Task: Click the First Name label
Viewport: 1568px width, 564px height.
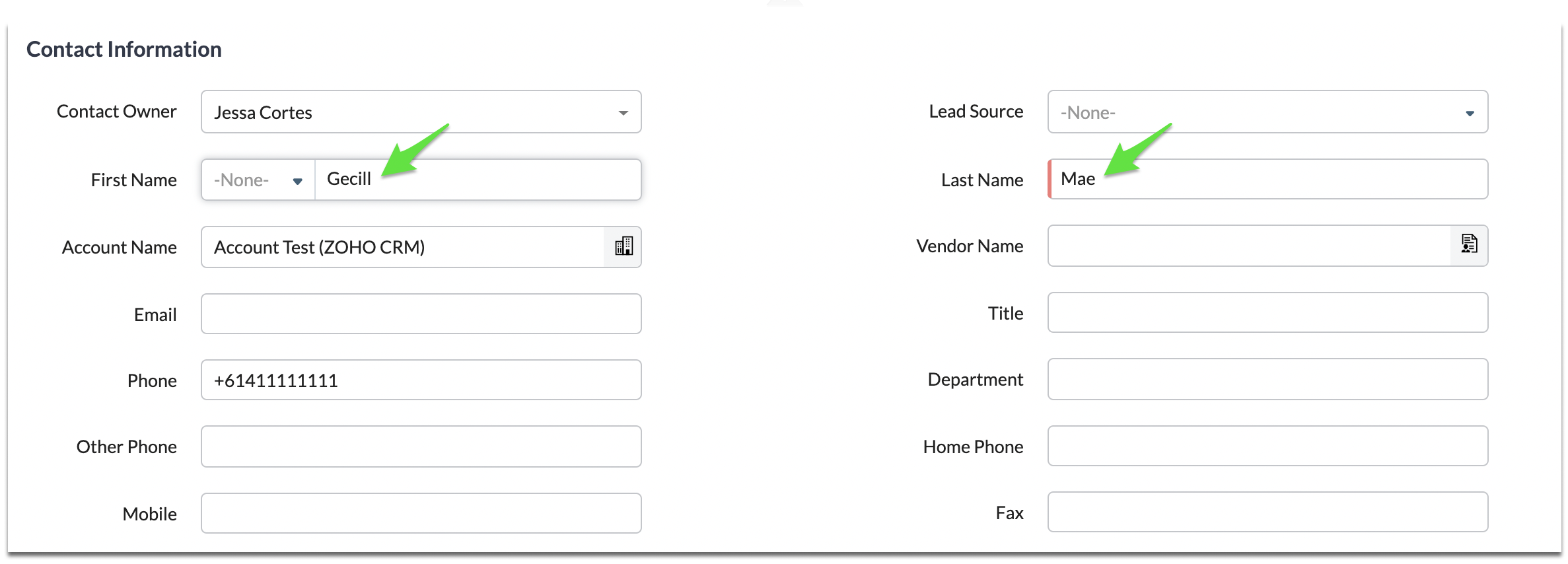Action: click(134, 180)
